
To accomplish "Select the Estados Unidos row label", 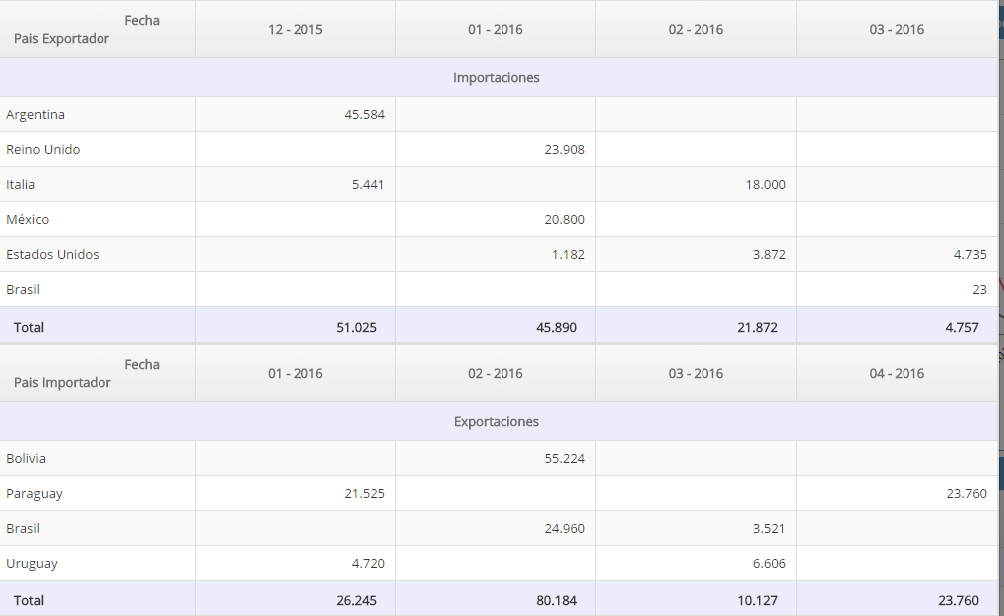I will tap(53, 254).
